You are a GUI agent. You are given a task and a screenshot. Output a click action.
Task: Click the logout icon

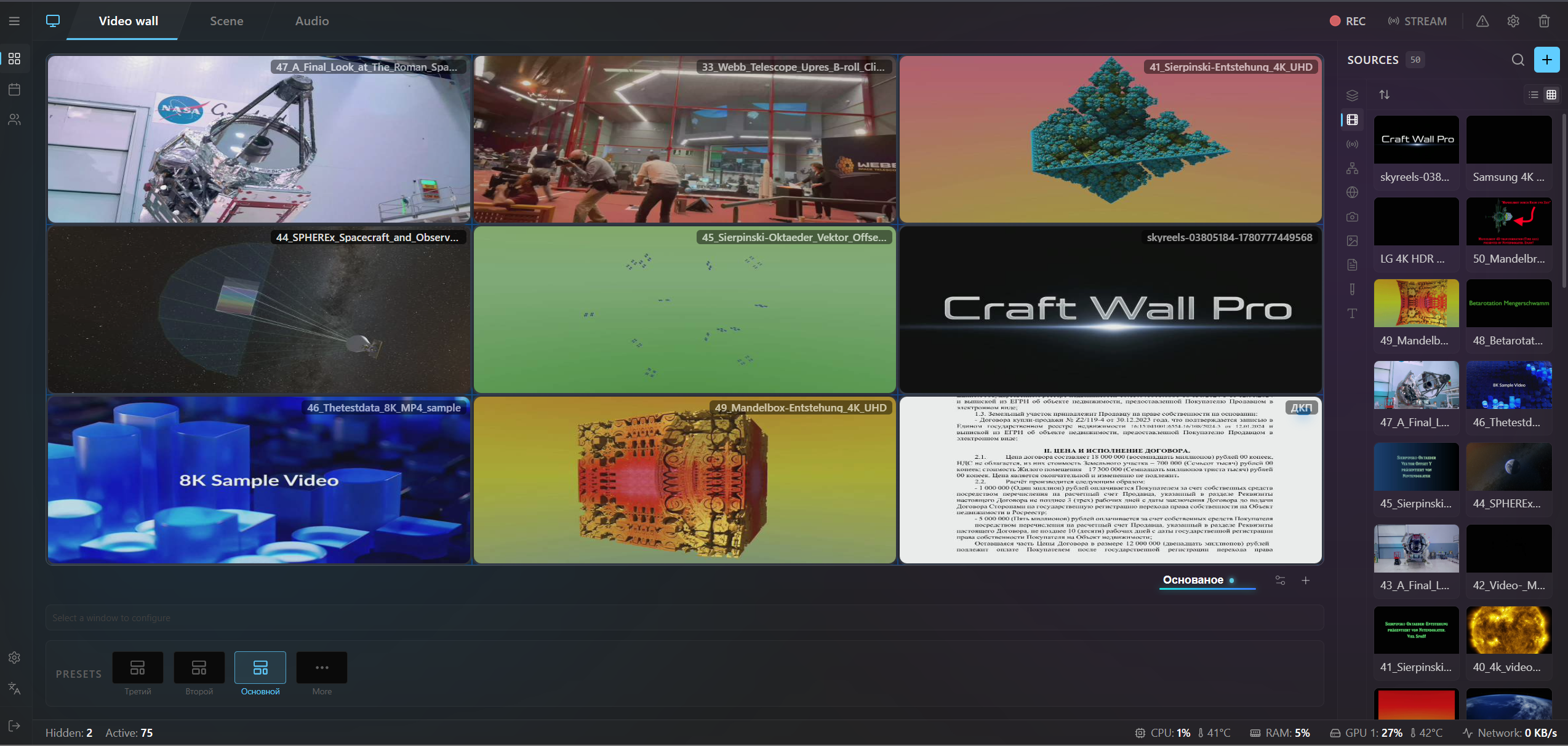(x=14, y=726)
